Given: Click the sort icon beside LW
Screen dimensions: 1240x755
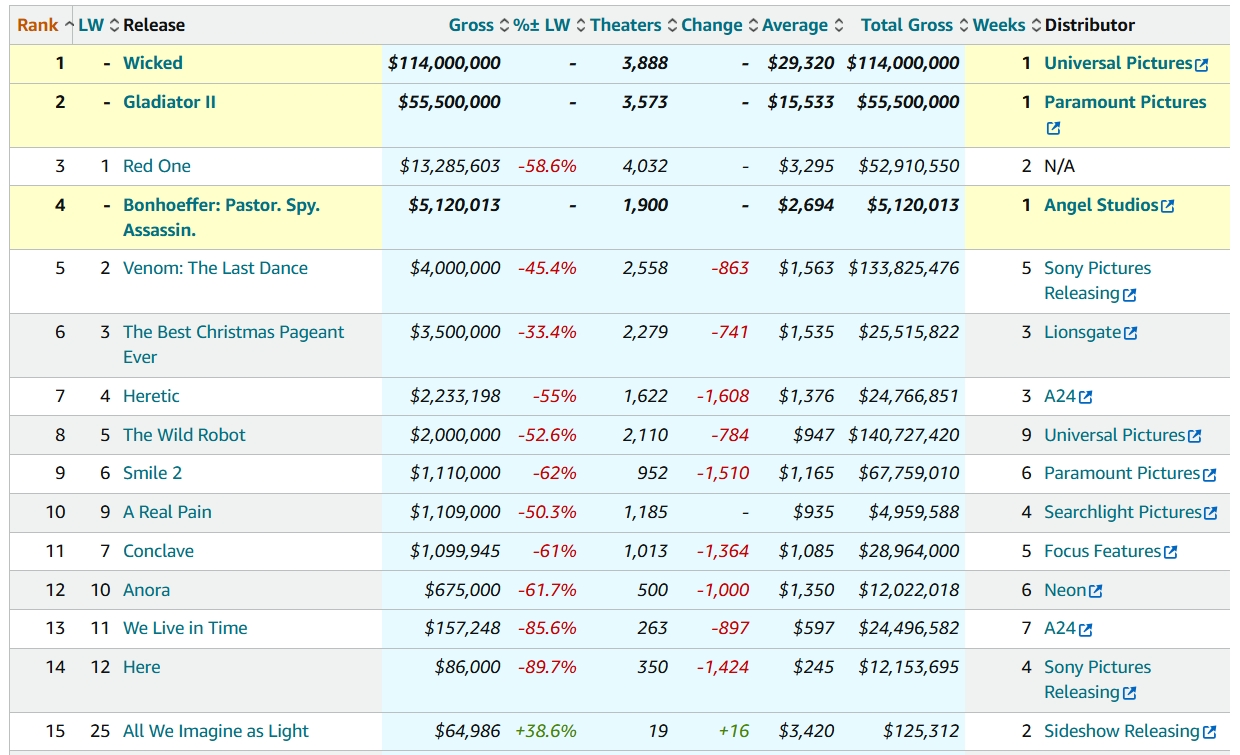Looking at the screenshot, I should (114, 25).
